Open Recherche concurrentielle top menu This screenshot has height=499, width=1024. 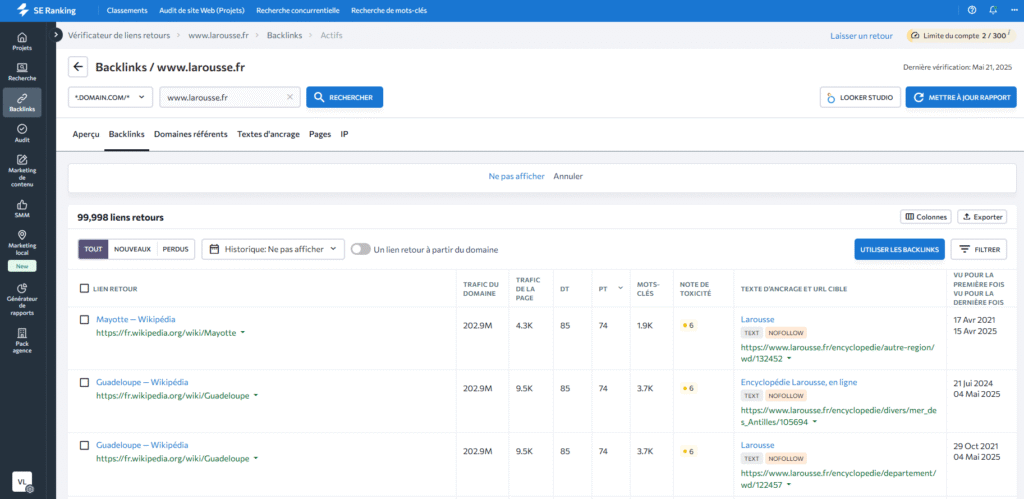(x=298, y=10)
